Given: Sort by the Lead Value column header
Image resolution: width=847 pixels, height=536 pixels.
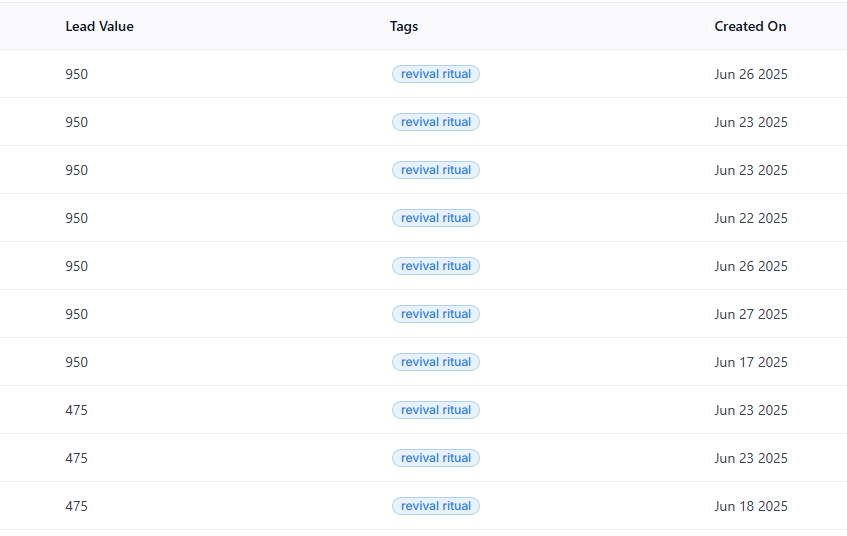Looking at the screenshot, I should tap(99, 26).
